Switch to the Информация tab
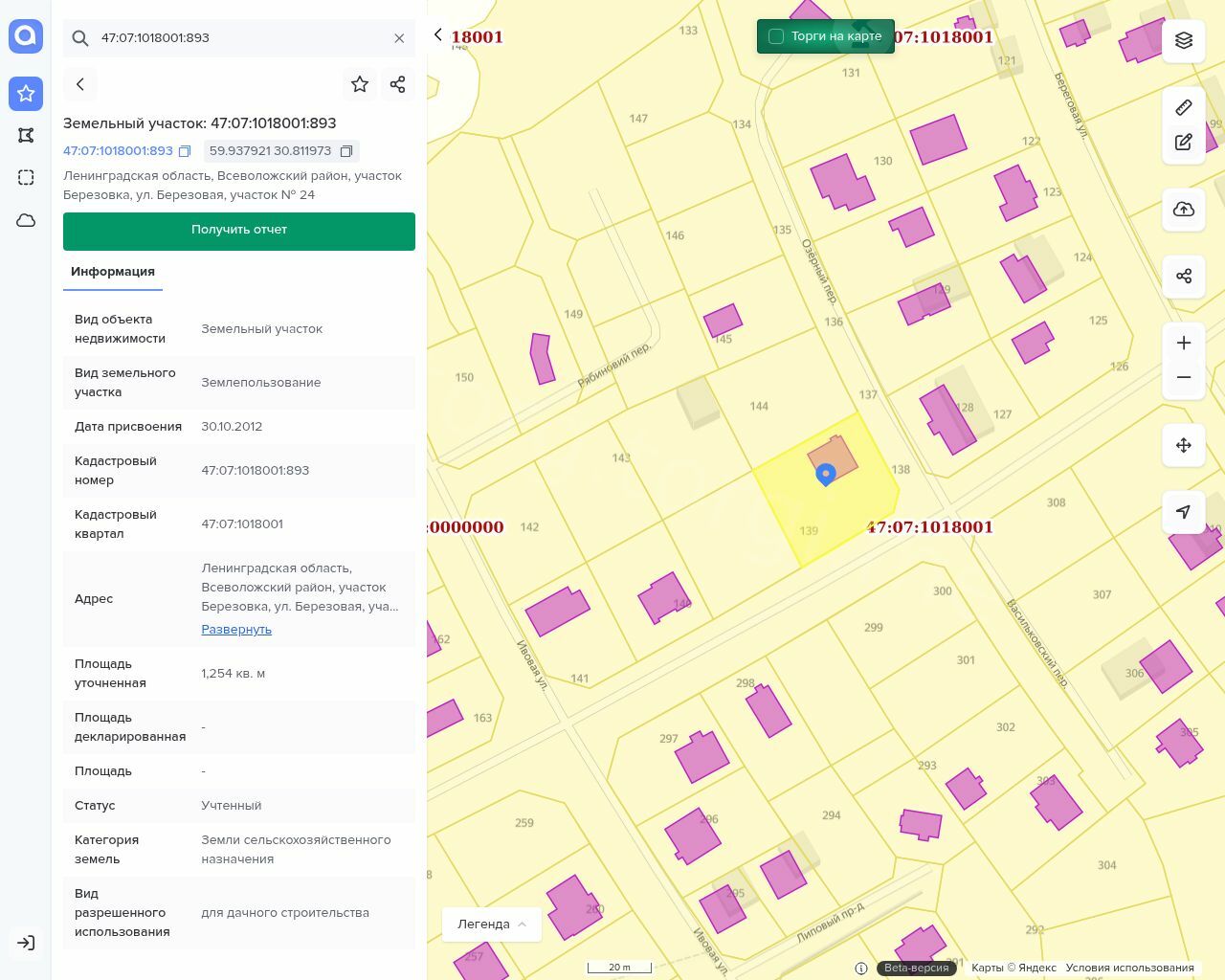This screenshot has width=1225, height=980. tap(113, 272)
